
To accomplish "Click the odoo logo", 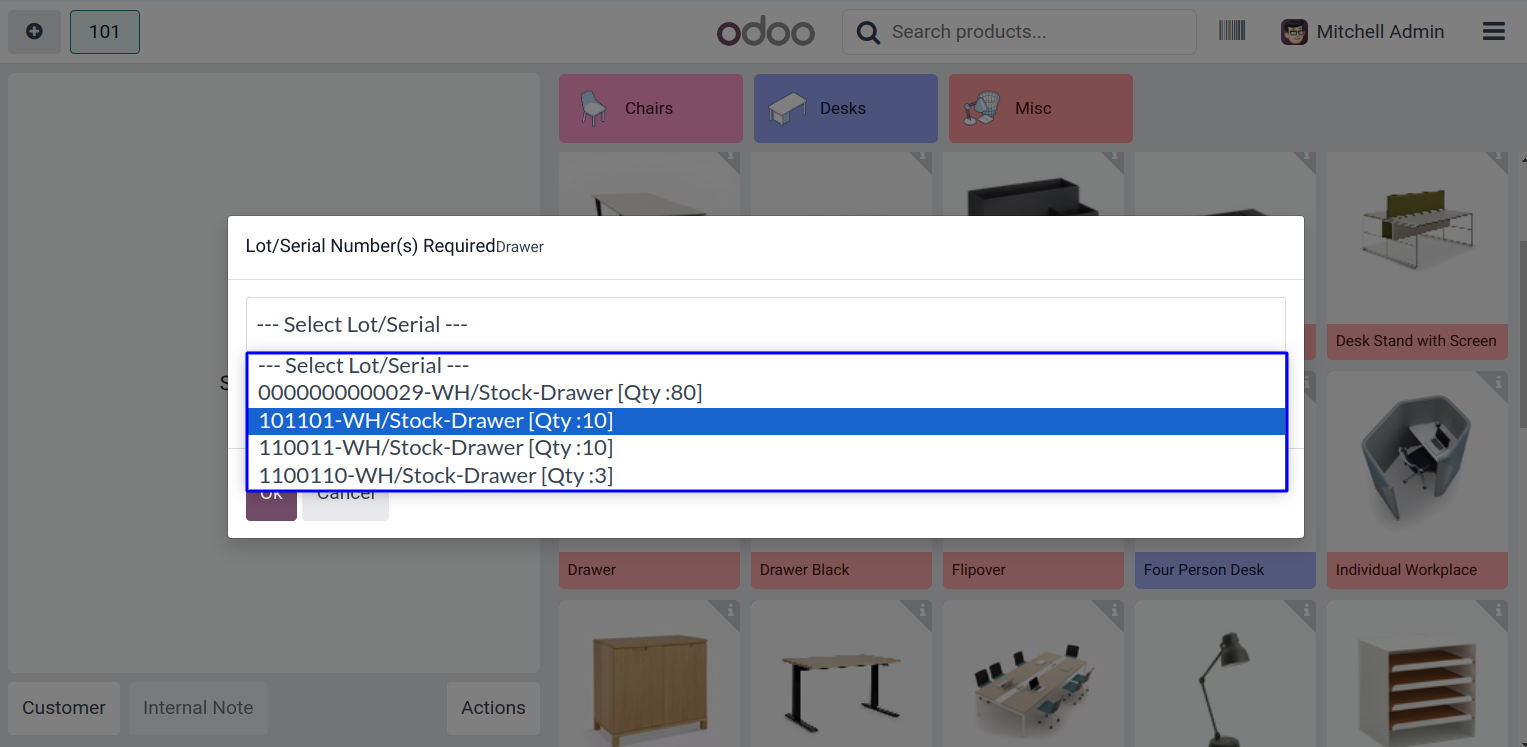I will click(765, 32).
